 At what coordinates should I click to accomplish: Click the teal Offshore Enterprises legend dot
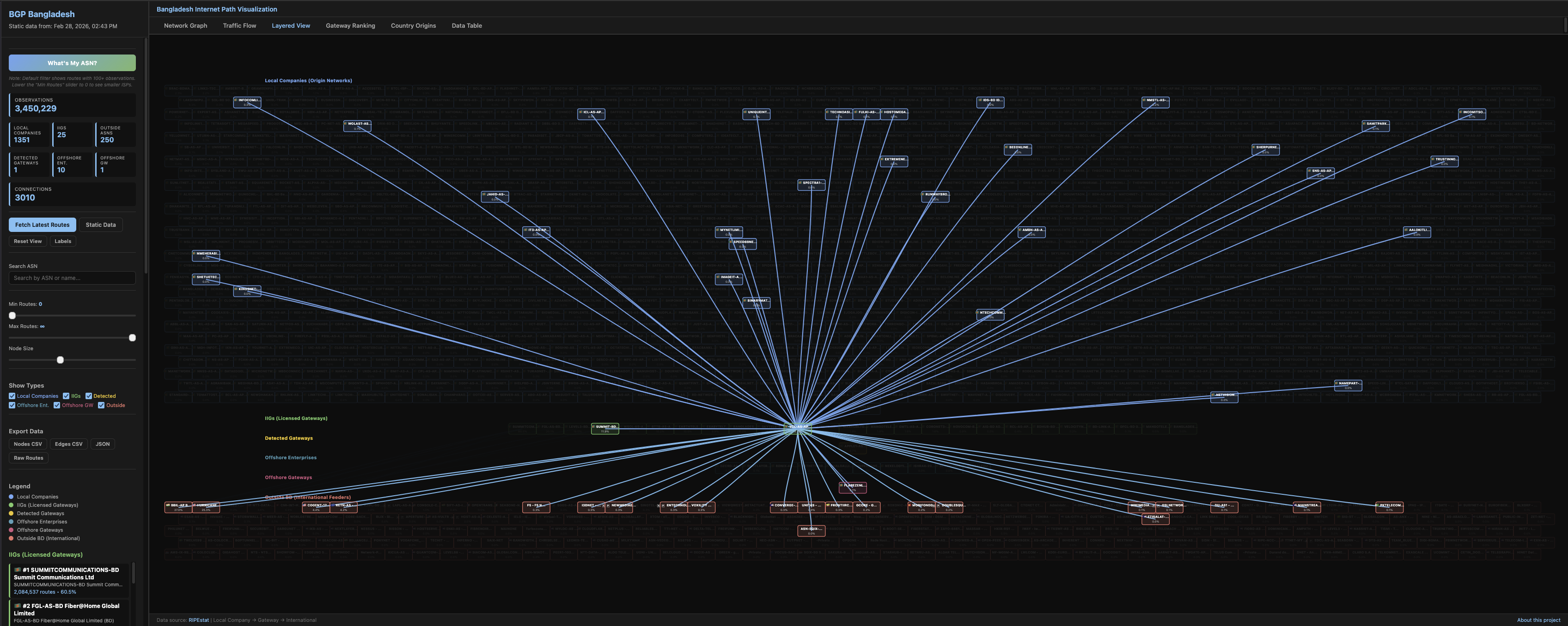click(12, 522)
